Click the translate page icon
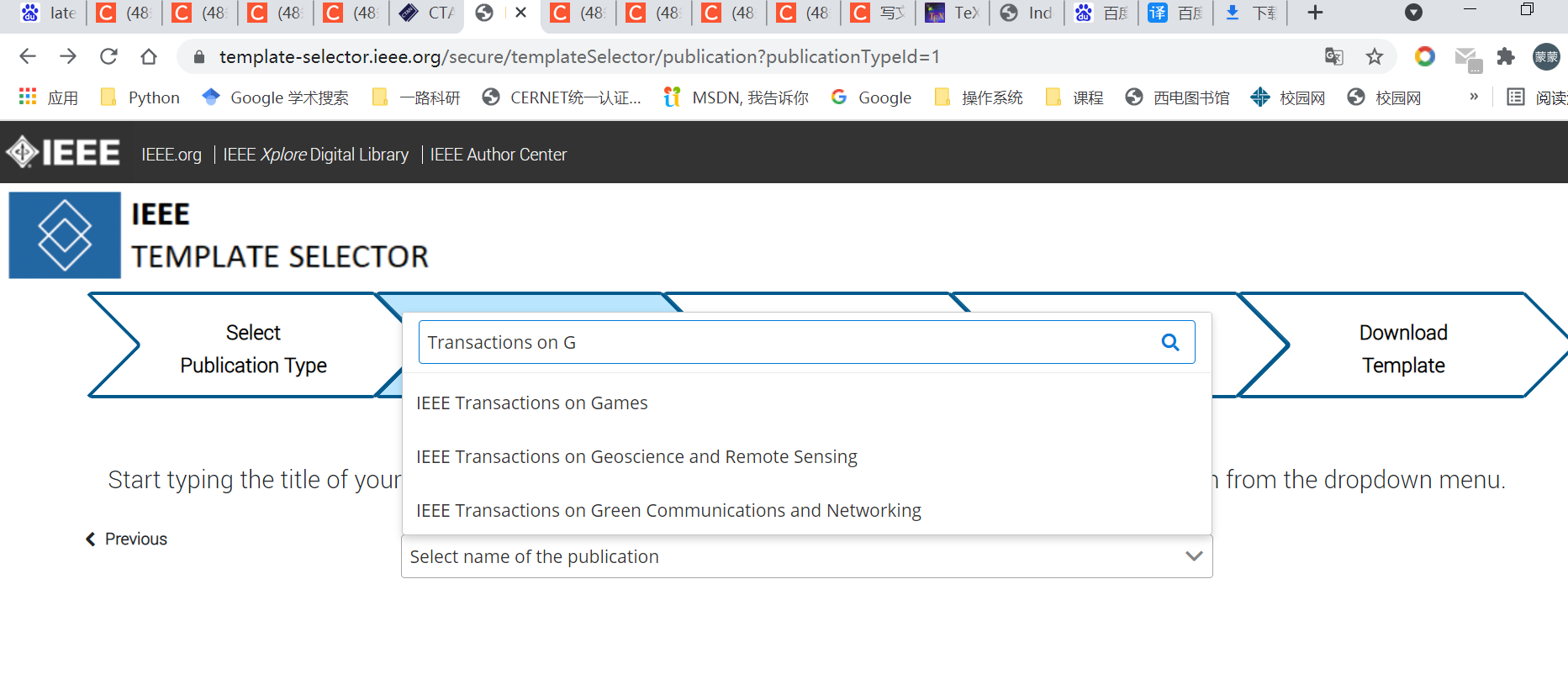This screenshot has width=1568, height=700. click(x=1333, y=56)
